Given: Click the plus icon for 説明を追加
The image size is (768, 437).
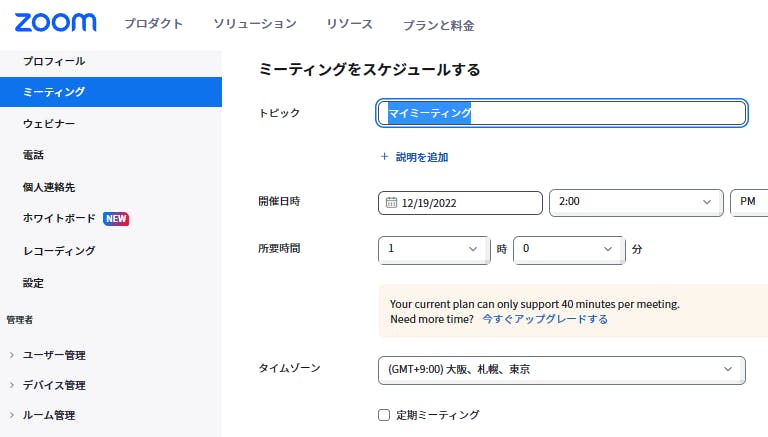Looking at the screenshot, I should point(384,157).
